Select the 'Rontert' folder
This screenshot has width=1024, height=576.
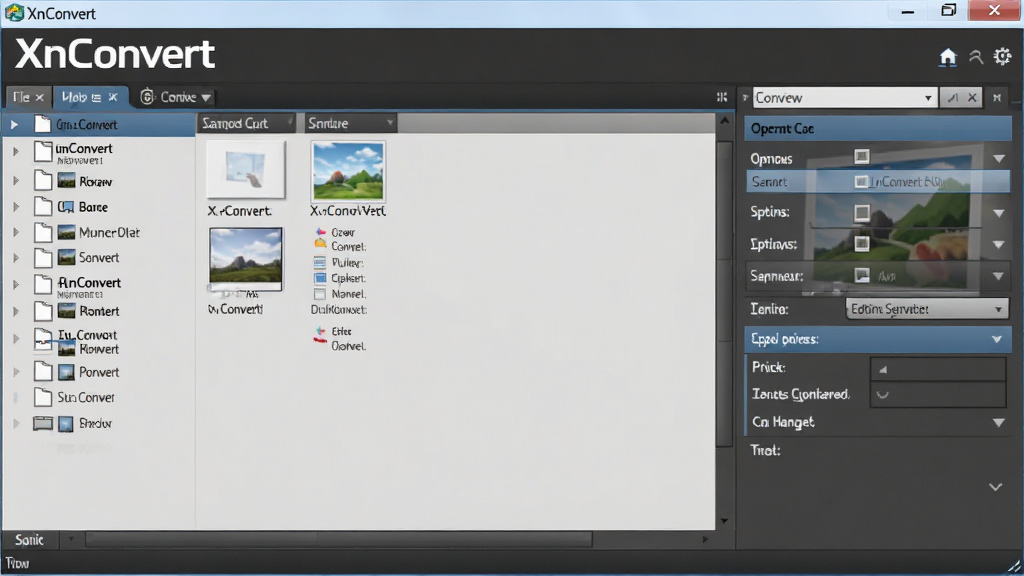[x=99, y=312]
